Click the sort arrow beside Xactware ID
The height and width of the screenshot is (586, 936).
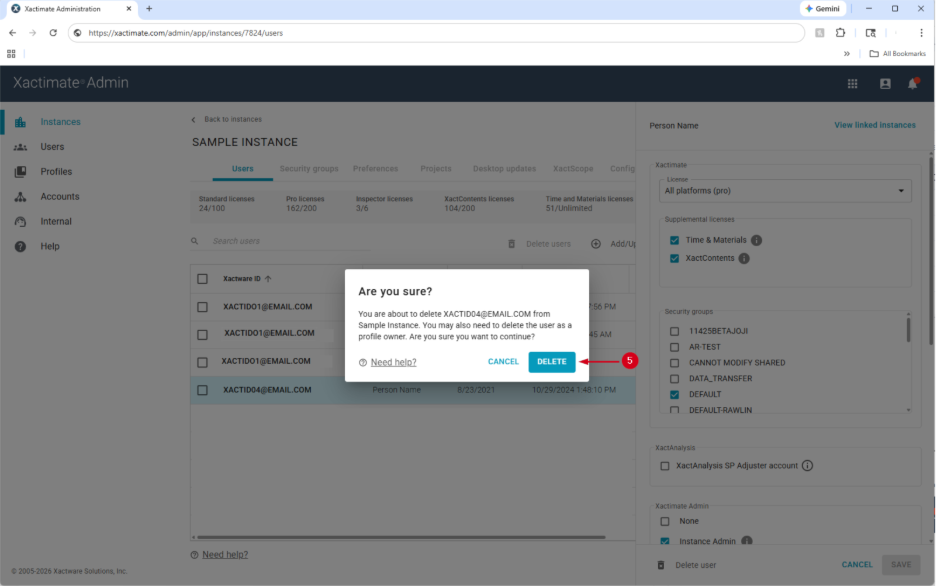[268, 279]
